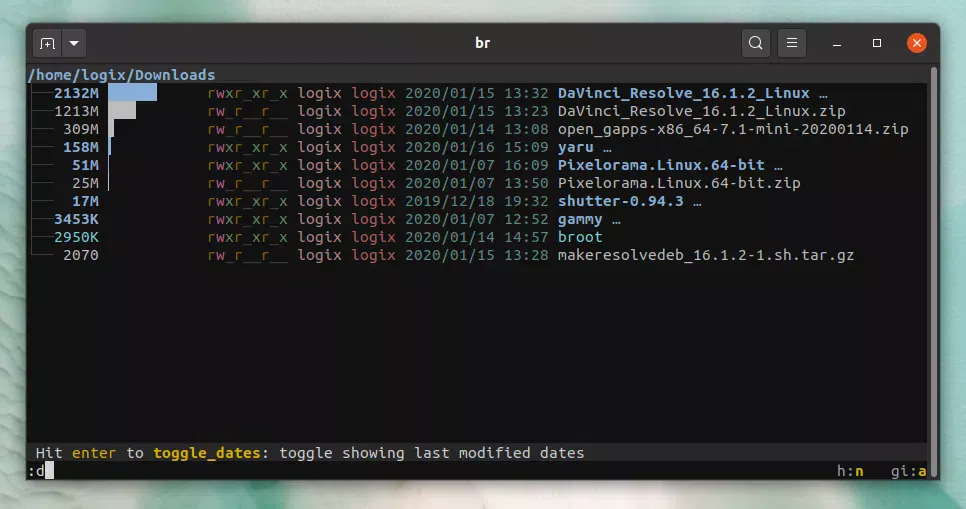Click the 2950K size value

[76, 237]
